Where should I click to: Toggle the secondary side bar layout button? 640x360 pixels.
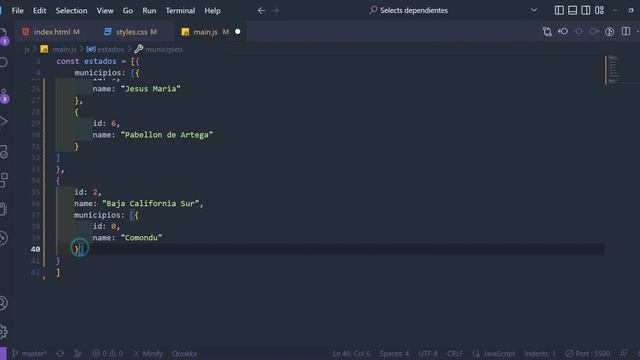click(x=586, y=10)
